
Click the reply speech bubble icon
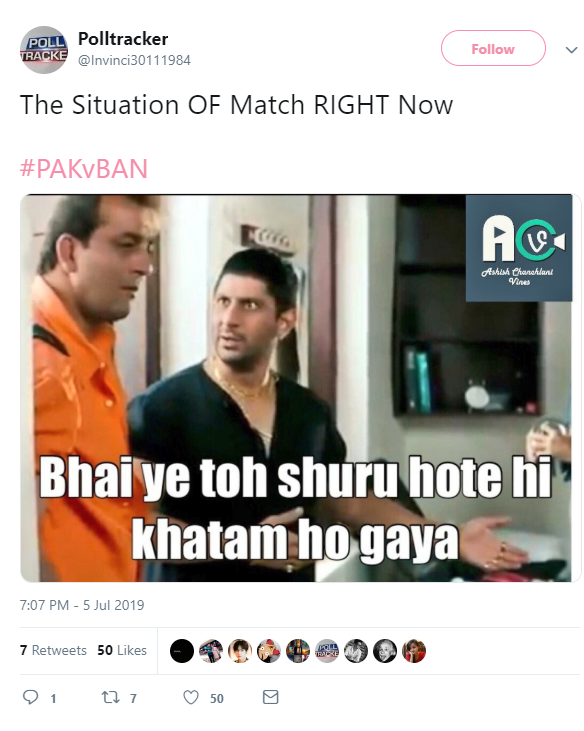pos(31,697)
